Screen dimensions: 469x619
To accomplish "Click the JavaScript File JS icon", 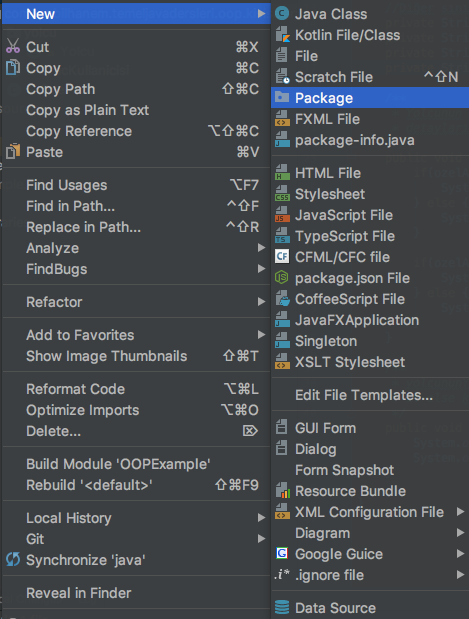I will point(282,215).
